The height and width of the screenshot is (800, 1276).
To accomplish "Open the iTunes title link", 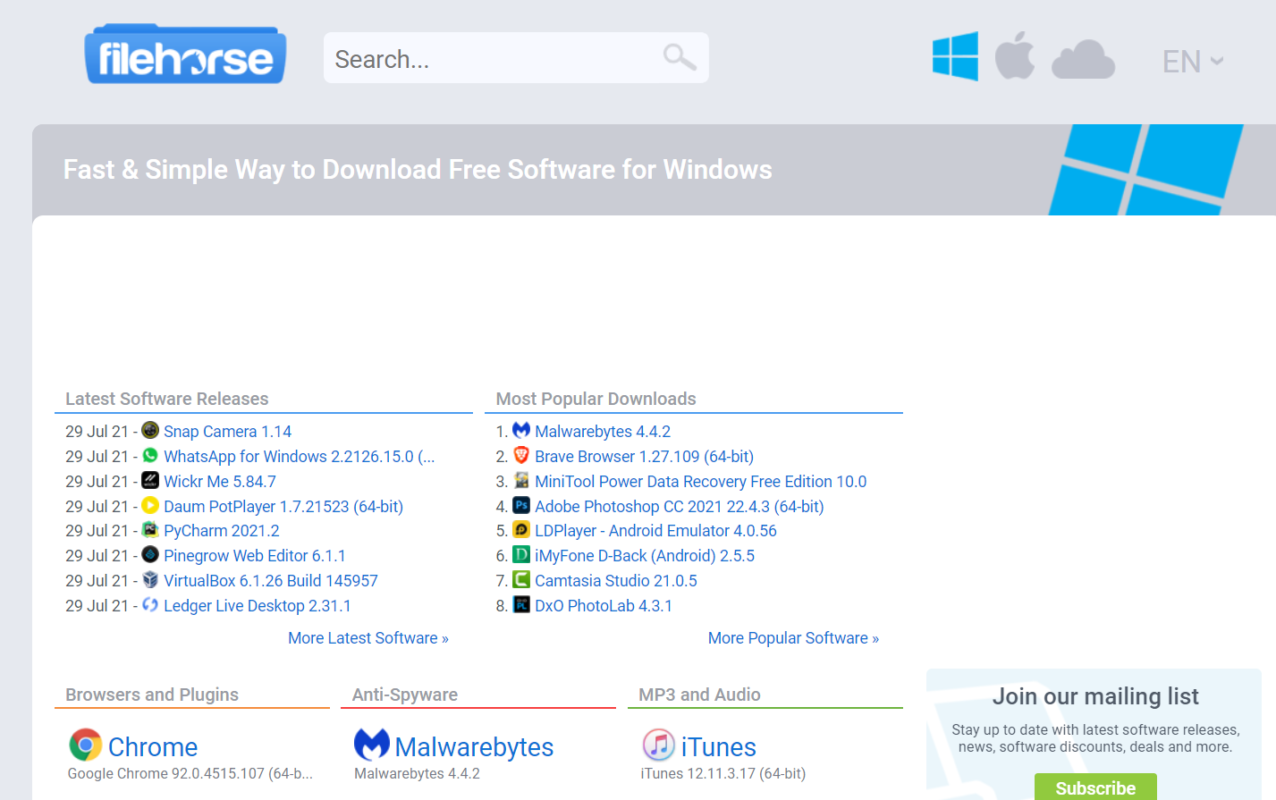I will 718,747.
